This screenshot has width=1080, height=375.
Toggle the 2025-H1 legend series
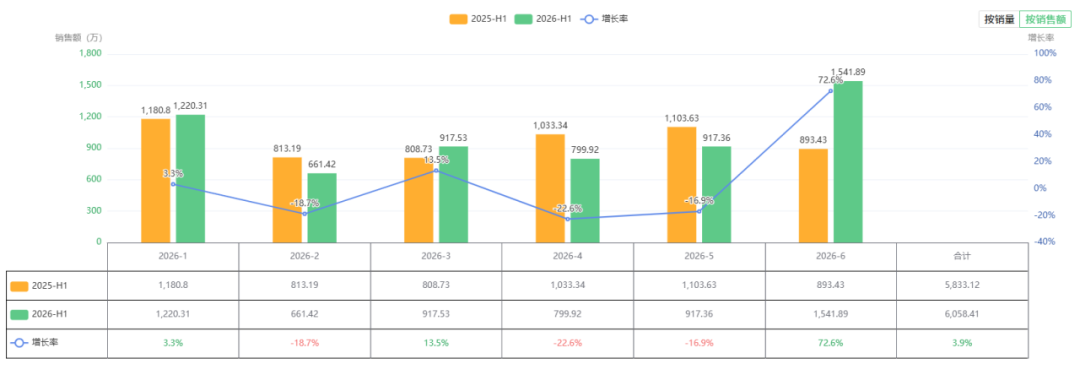pyautogui.click(x=479, y=19)
